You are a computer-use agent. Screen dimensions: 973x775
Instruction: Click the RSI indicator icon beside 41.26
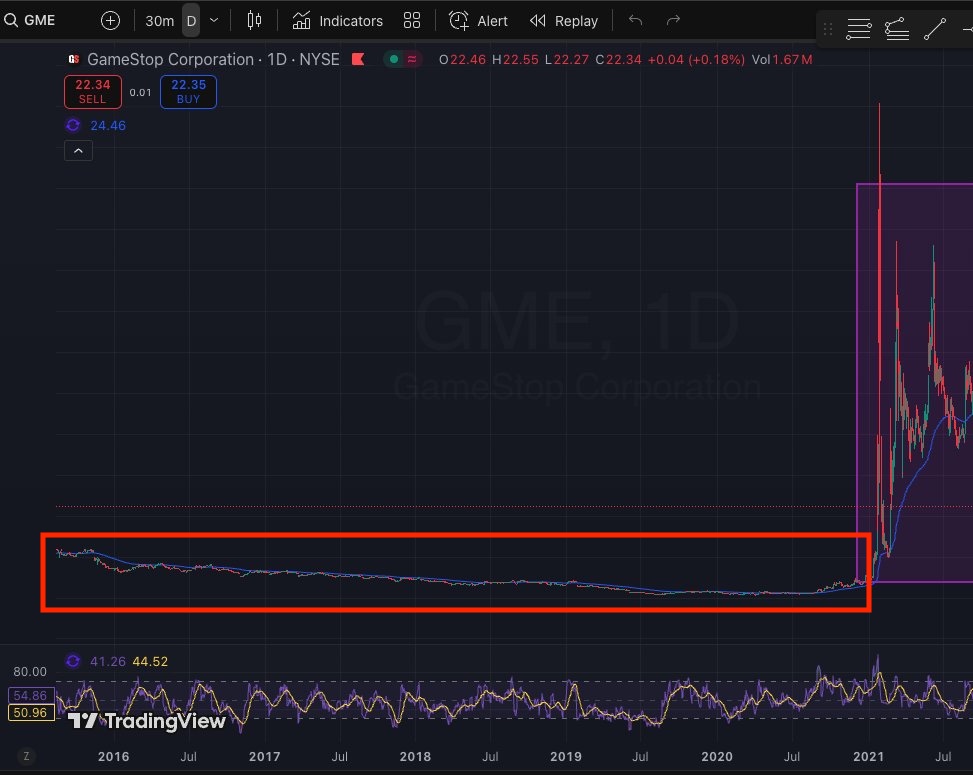pyautogui.click(x=73, y=661)
